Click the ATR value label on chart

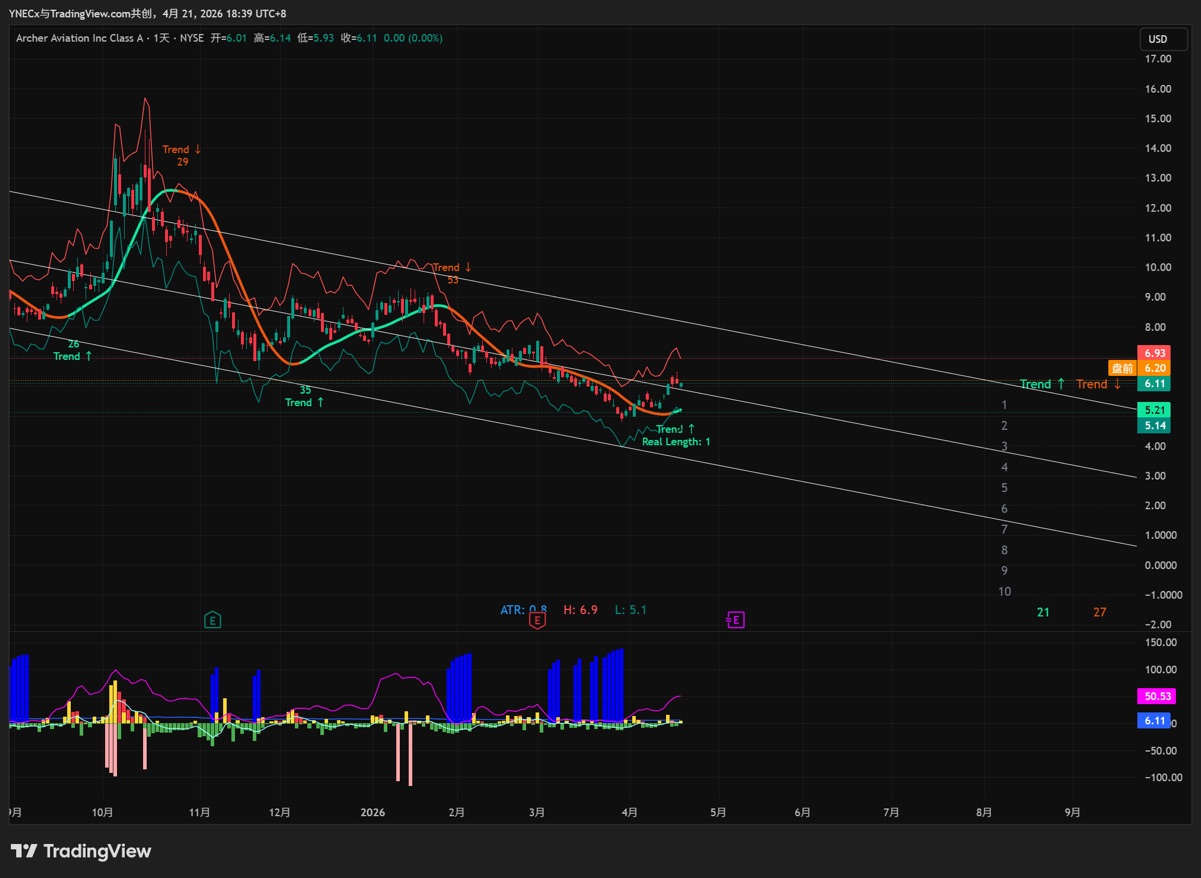pos(523,610)
